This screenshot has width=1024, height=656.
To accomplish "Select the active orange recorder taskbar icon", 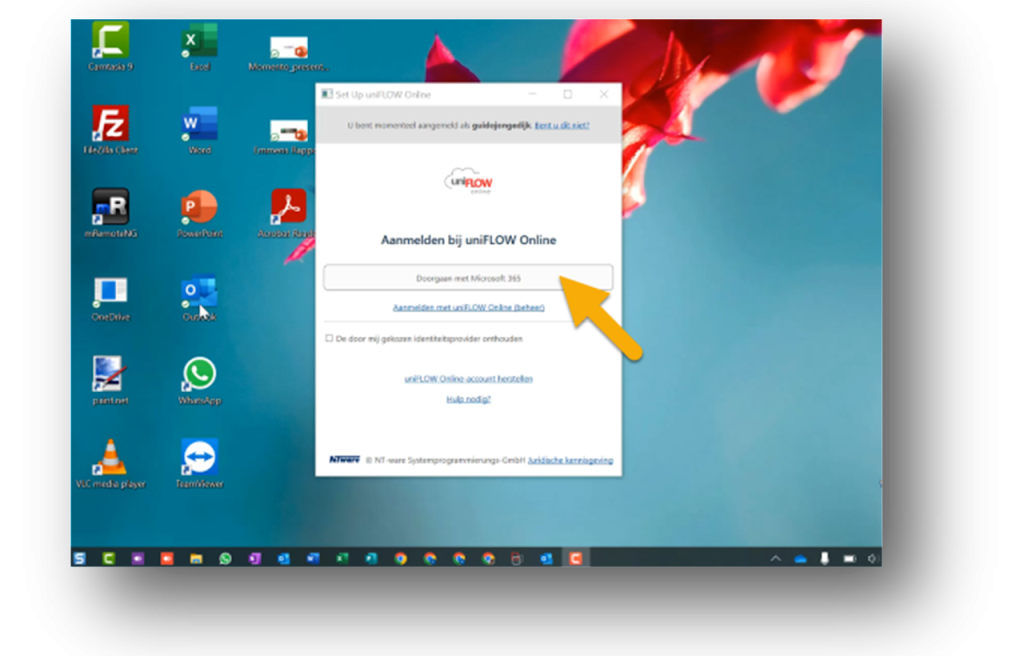I will click(575, 558).
